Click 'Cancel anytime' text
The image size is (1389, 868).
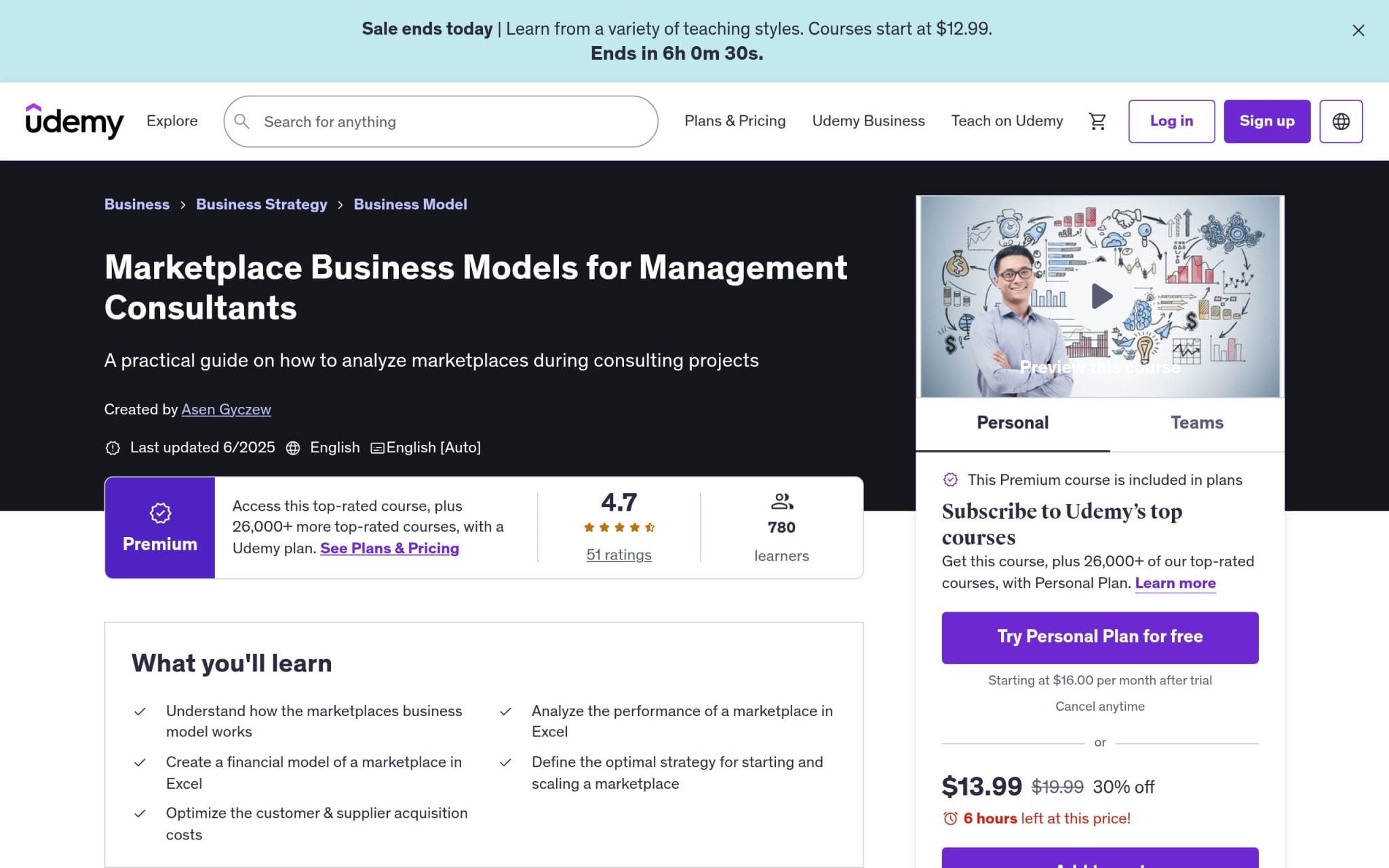click(1100, 707)
